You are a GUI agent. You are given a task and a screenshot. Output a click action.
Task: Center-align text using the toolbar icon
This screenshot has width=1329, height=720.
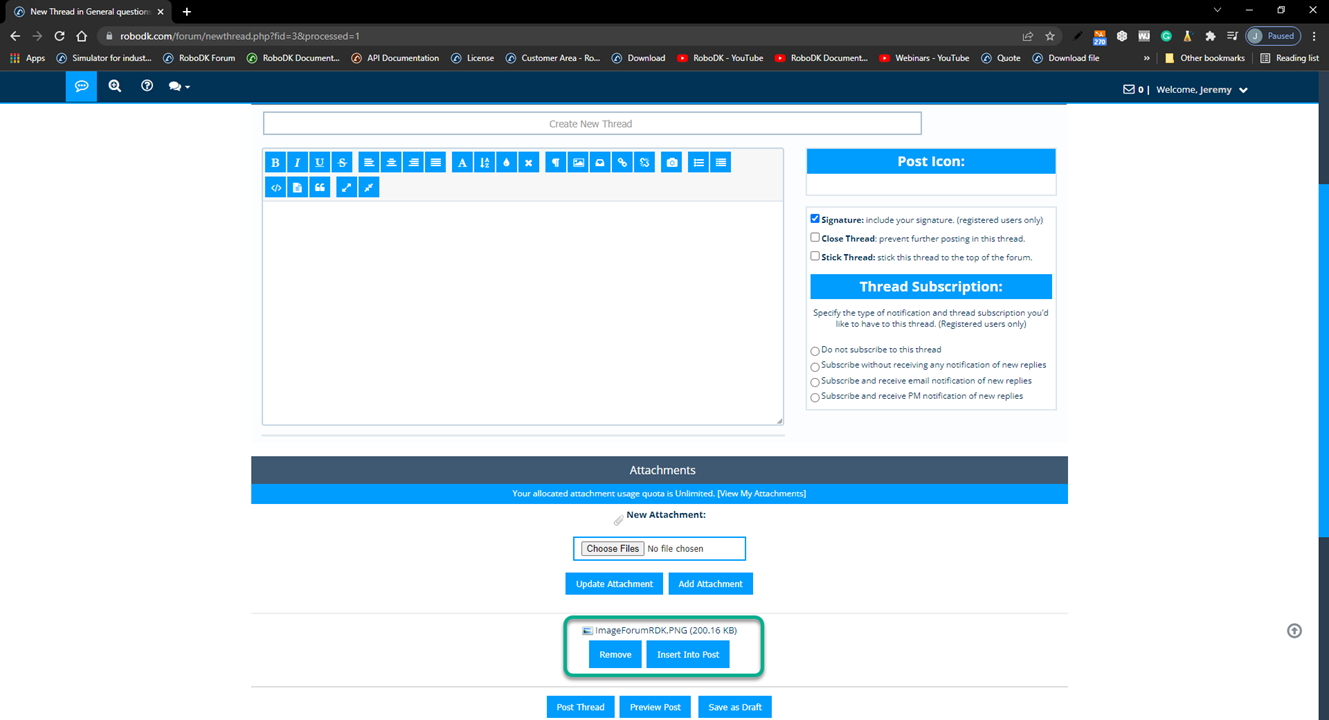pos(391,163)
